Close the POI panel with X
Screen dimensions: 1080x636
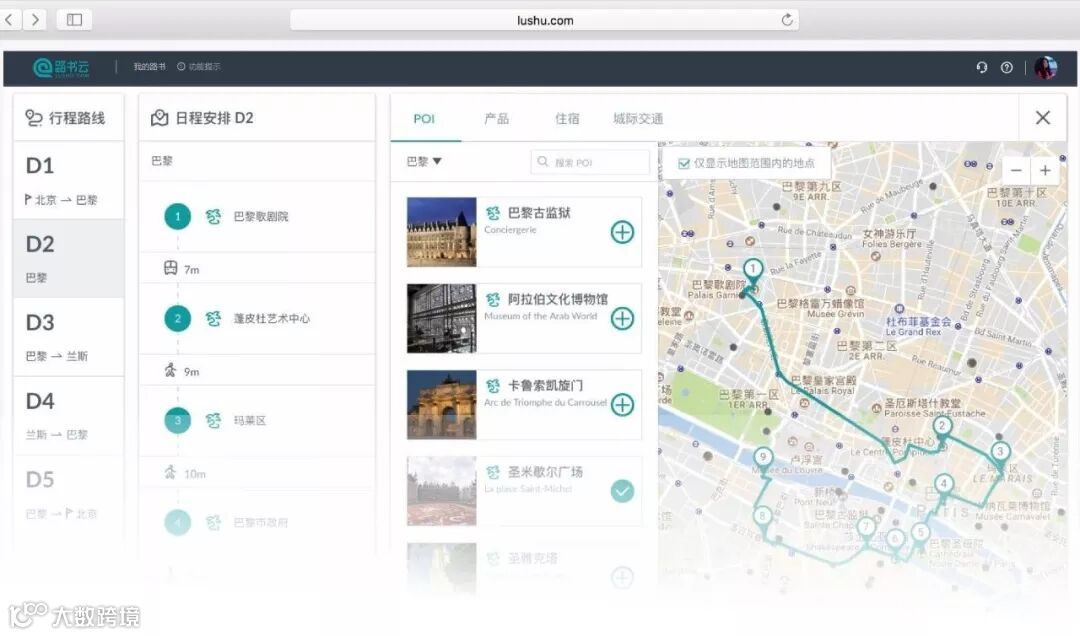[1043, 118]
